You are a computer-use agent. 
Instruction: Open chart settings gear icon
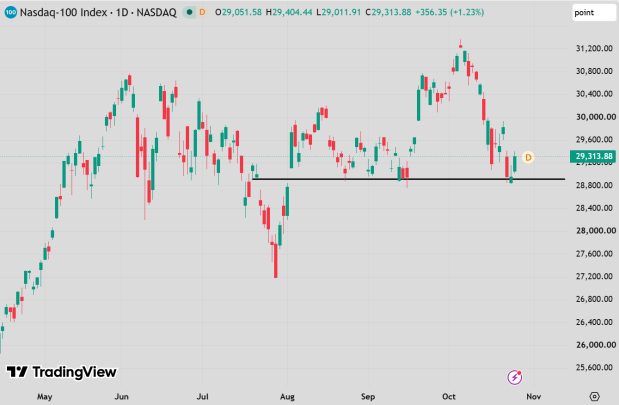[595, 396]
